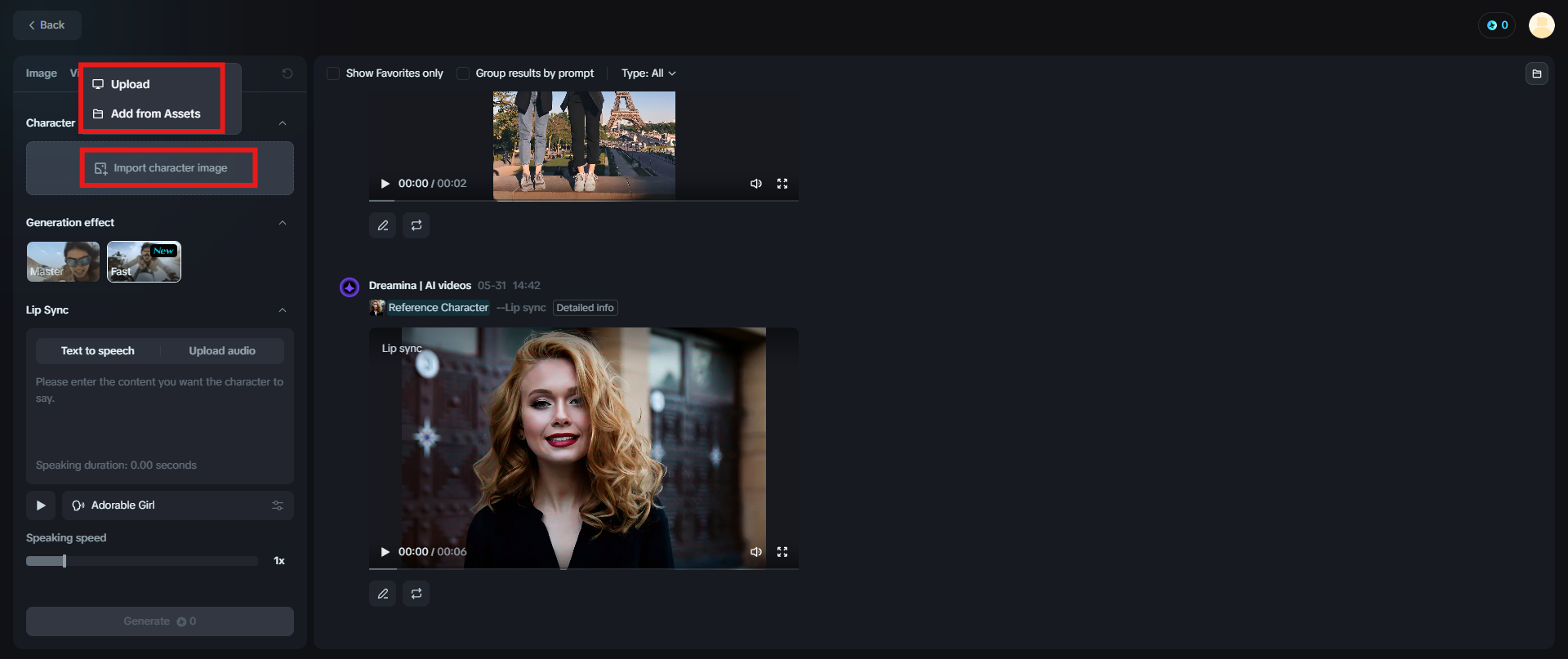Play the lip sync video
Image resolution: width=1568 pixels, height=659 pixels.
pyautogui.click(x=385, y=552)
